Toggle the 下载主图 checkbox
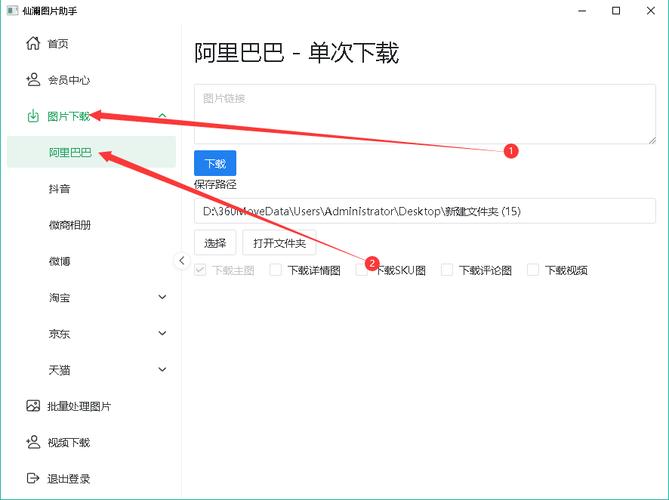Image resolution: width=669 pixels, height=500 pixels. 200,270
